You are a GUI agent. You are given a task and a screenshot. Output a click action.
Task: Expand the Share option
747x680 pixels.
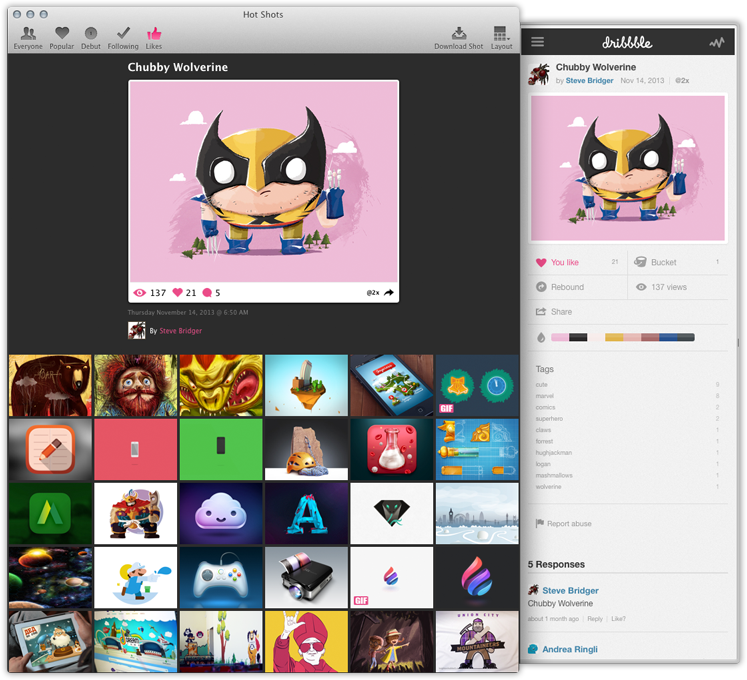(561, 312)
